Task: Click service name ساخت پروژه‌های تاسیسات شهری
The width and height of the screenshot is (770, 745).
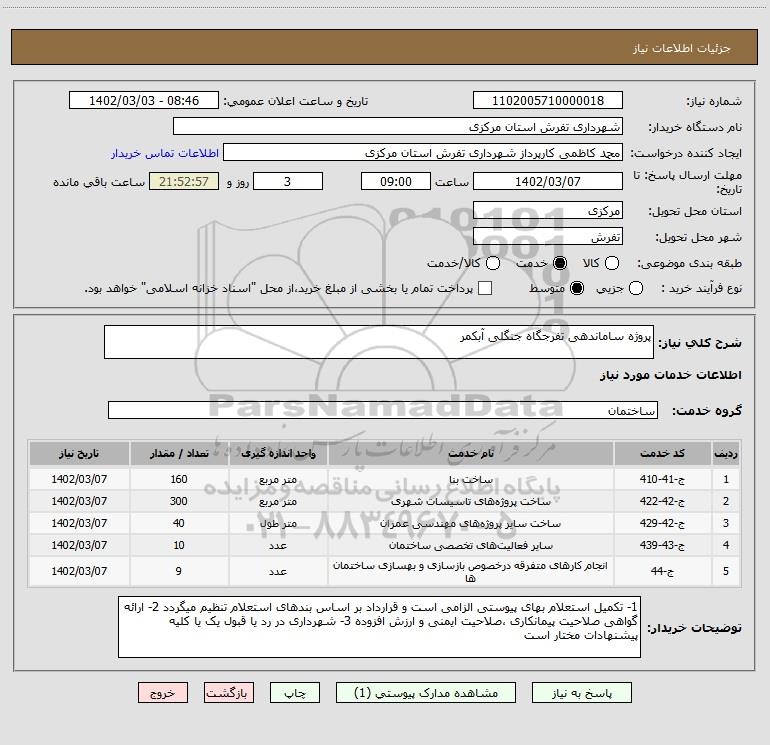Action: 470,501
